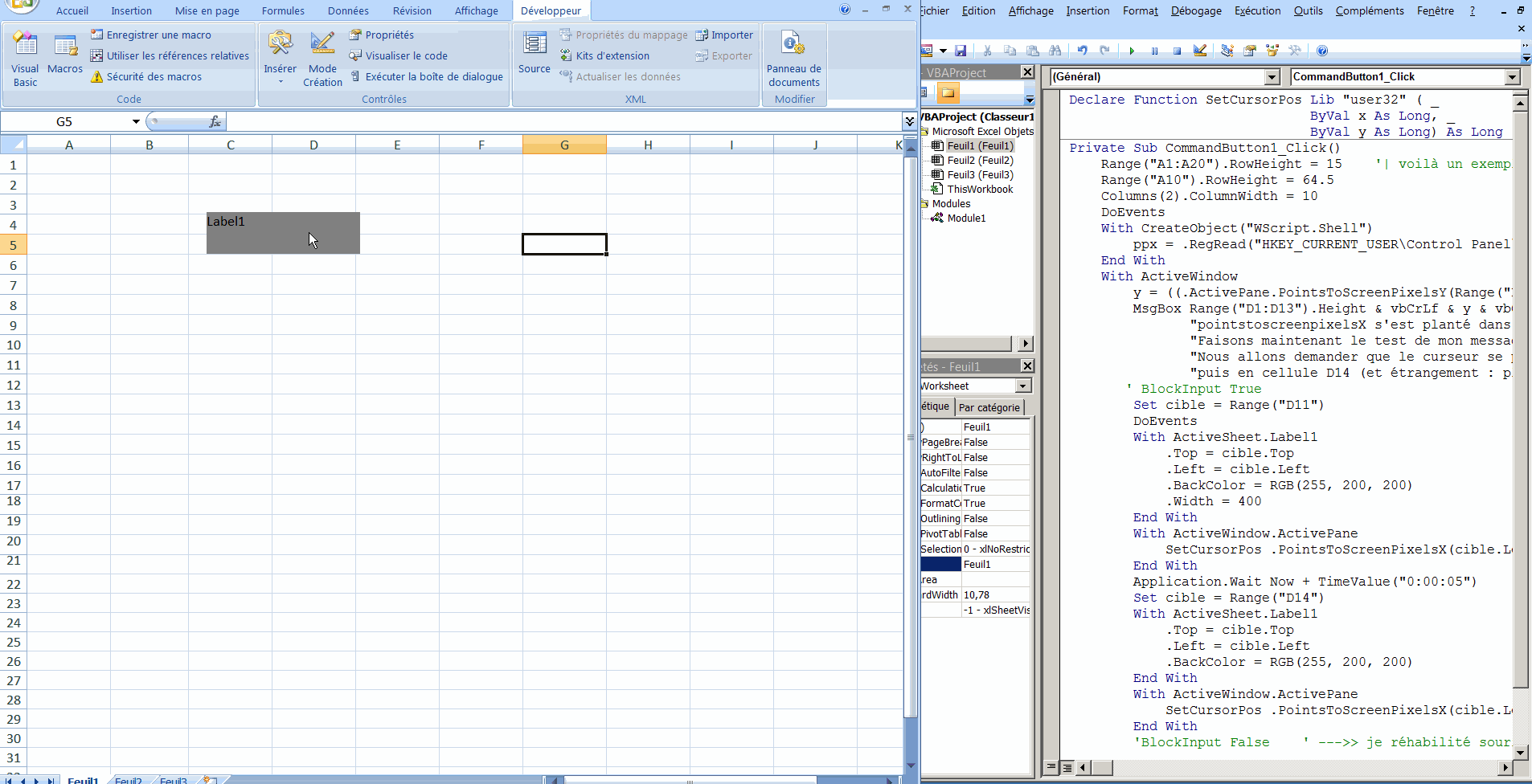Screen dimensions: 1532x784
Task: Open the CommandButton1_Click procedure dropdown
Action: click(1513, 77)
